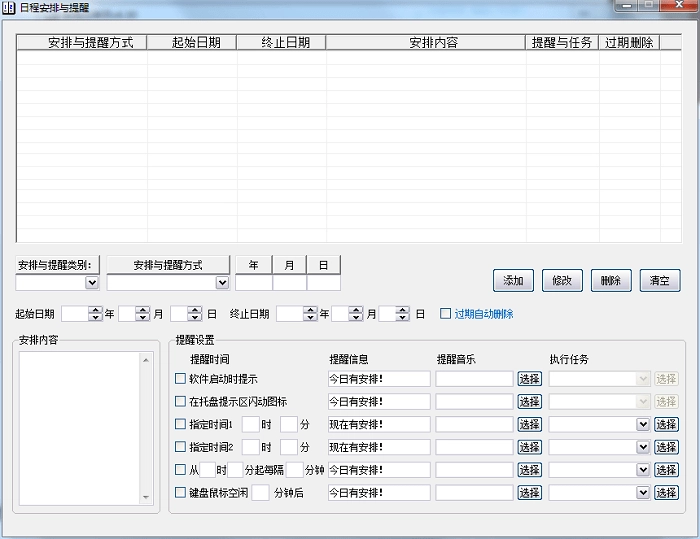The image size is (700, 539).
Task: Click the 修改 (Modify) button
Action: tap(562, 281)
